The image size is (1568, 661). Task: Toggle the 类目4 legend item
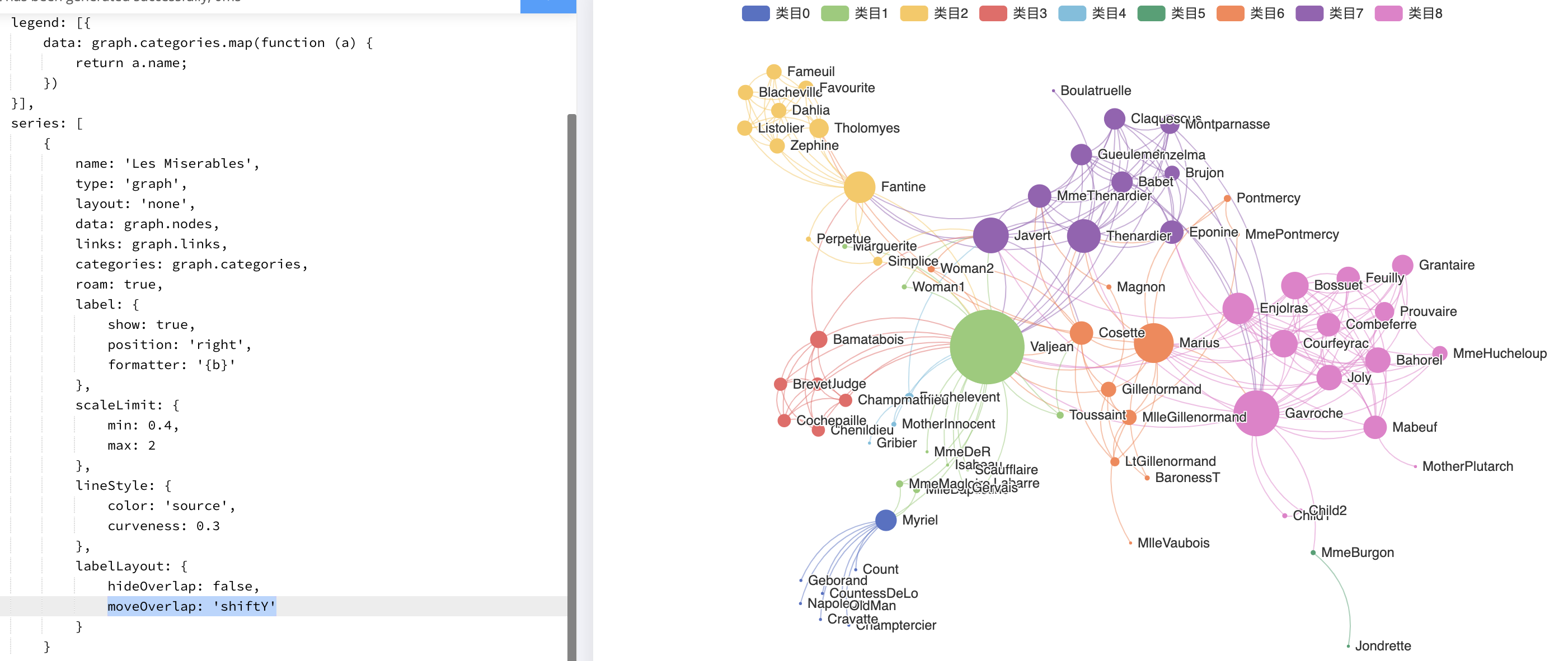coord(1091,13)
